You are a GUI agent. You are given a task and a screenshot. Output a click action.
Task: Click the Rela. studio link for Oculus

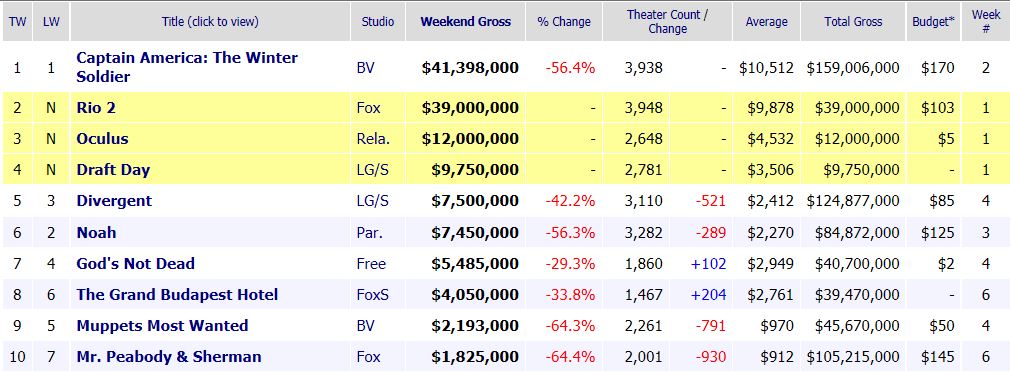point(373,139)
